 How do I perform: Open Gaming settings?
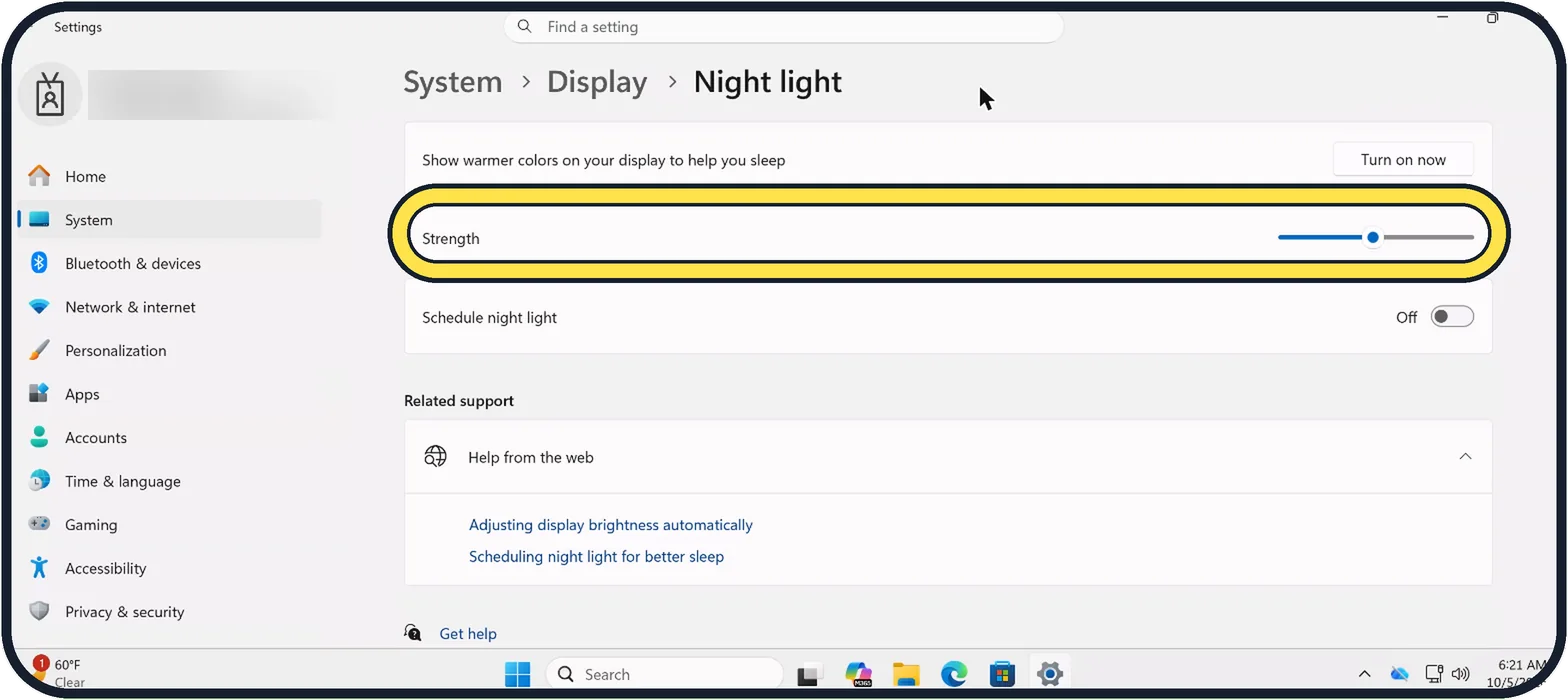pyautogui.click(x=170, y=524)
